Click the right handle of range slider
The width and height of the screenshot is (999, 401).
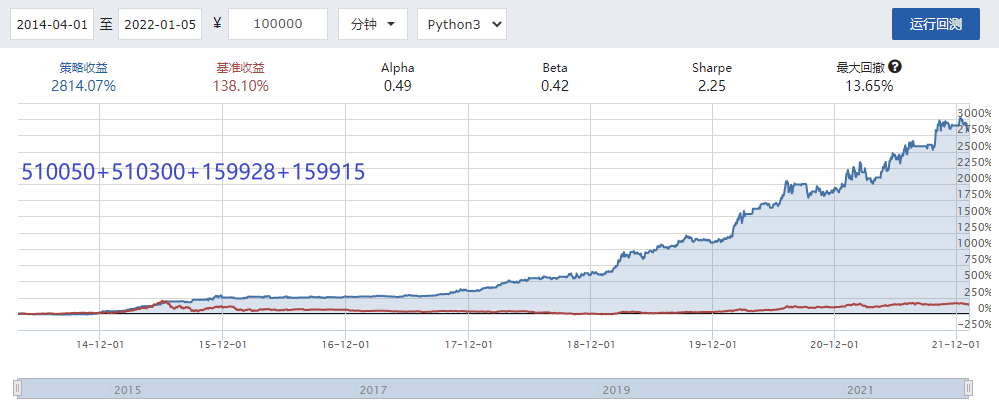tap(968, 388)
